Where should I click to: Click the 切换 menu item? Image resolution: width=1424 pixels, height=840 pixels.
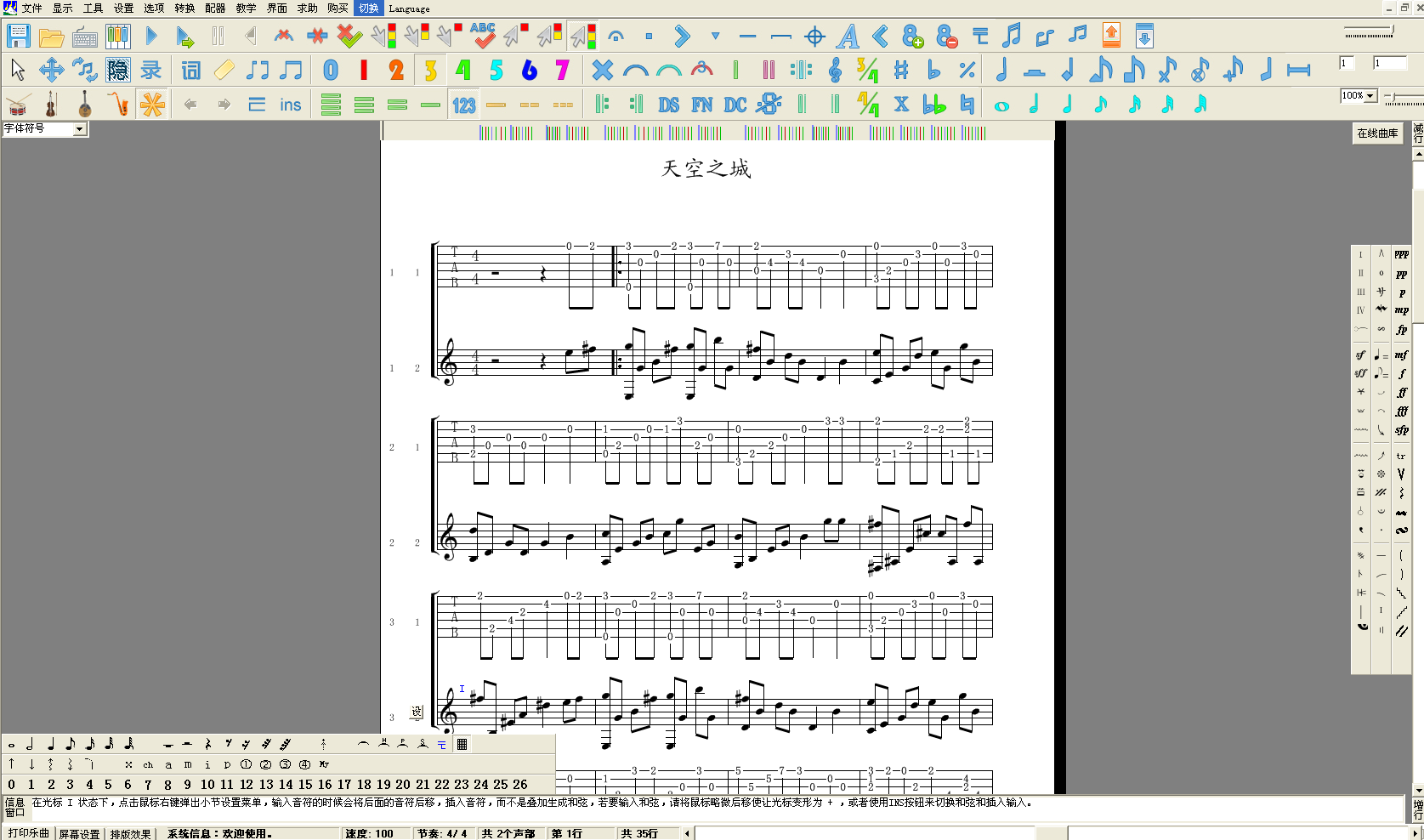pos(368,8)
